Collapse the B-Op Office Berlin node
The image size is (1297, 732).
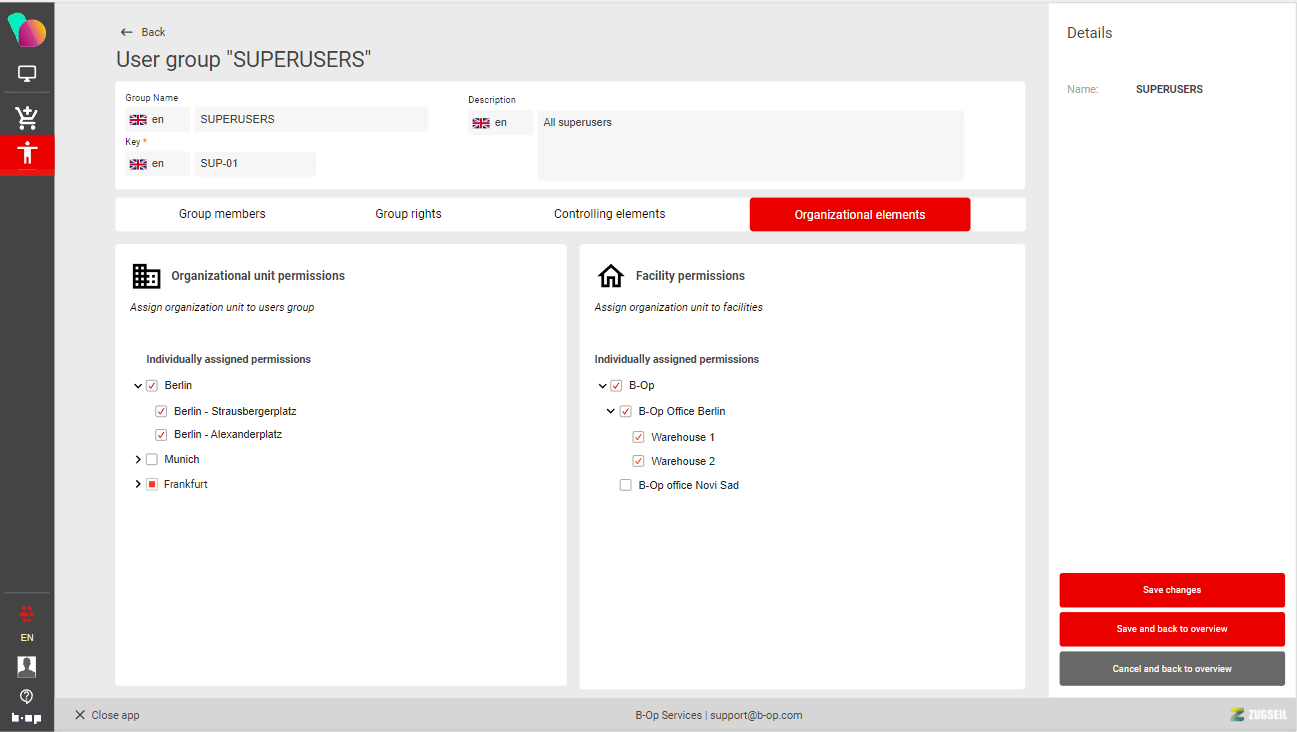[611, 411]
